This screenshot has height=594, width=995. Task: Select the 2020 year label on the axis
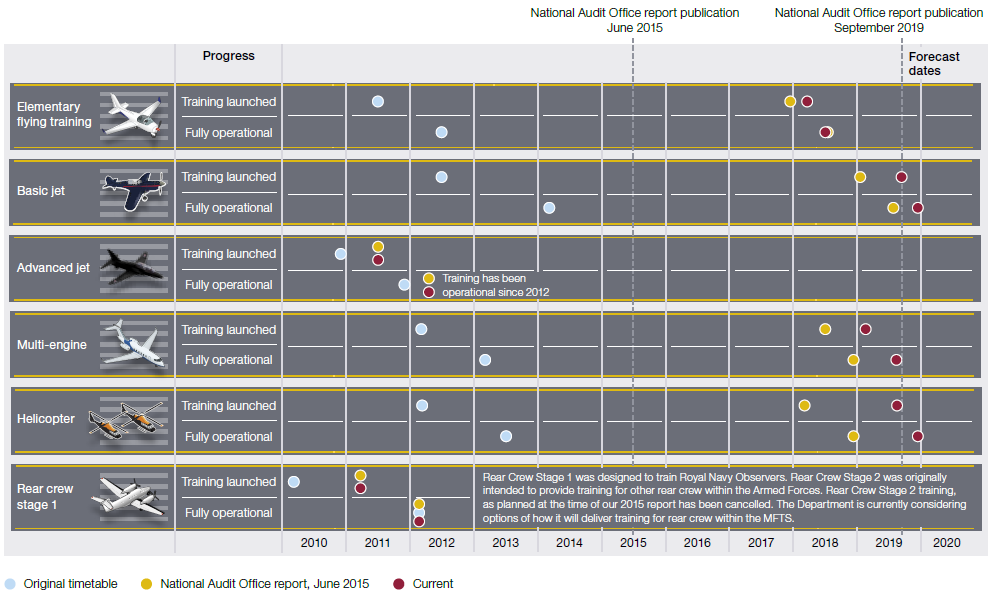[946, 543]
